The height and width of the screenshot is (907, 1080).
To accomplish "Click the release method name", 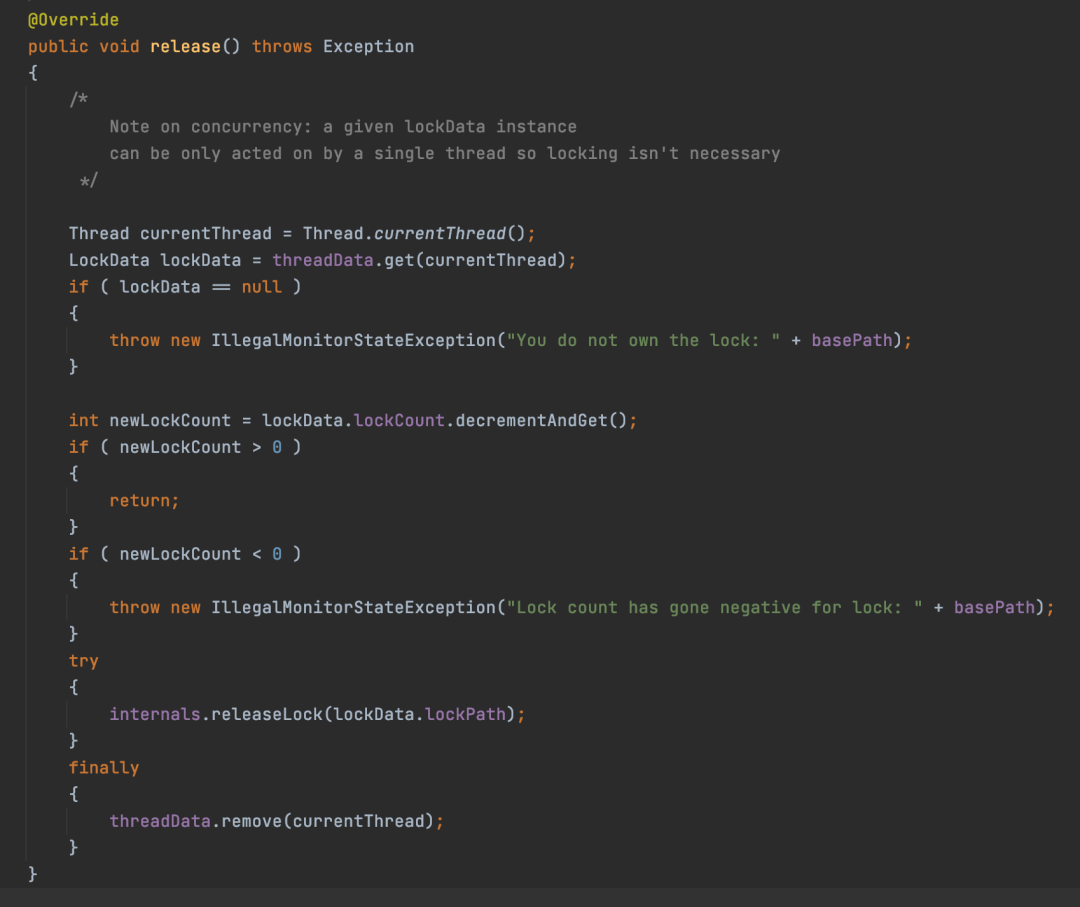I will pos(185,47).
